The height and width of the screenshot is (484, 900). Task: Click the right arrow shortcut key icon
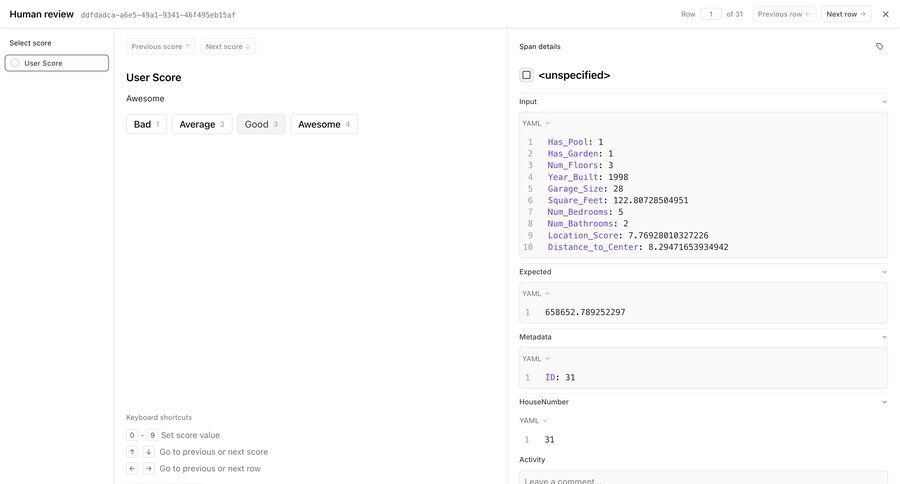click(x=148, y=468)
